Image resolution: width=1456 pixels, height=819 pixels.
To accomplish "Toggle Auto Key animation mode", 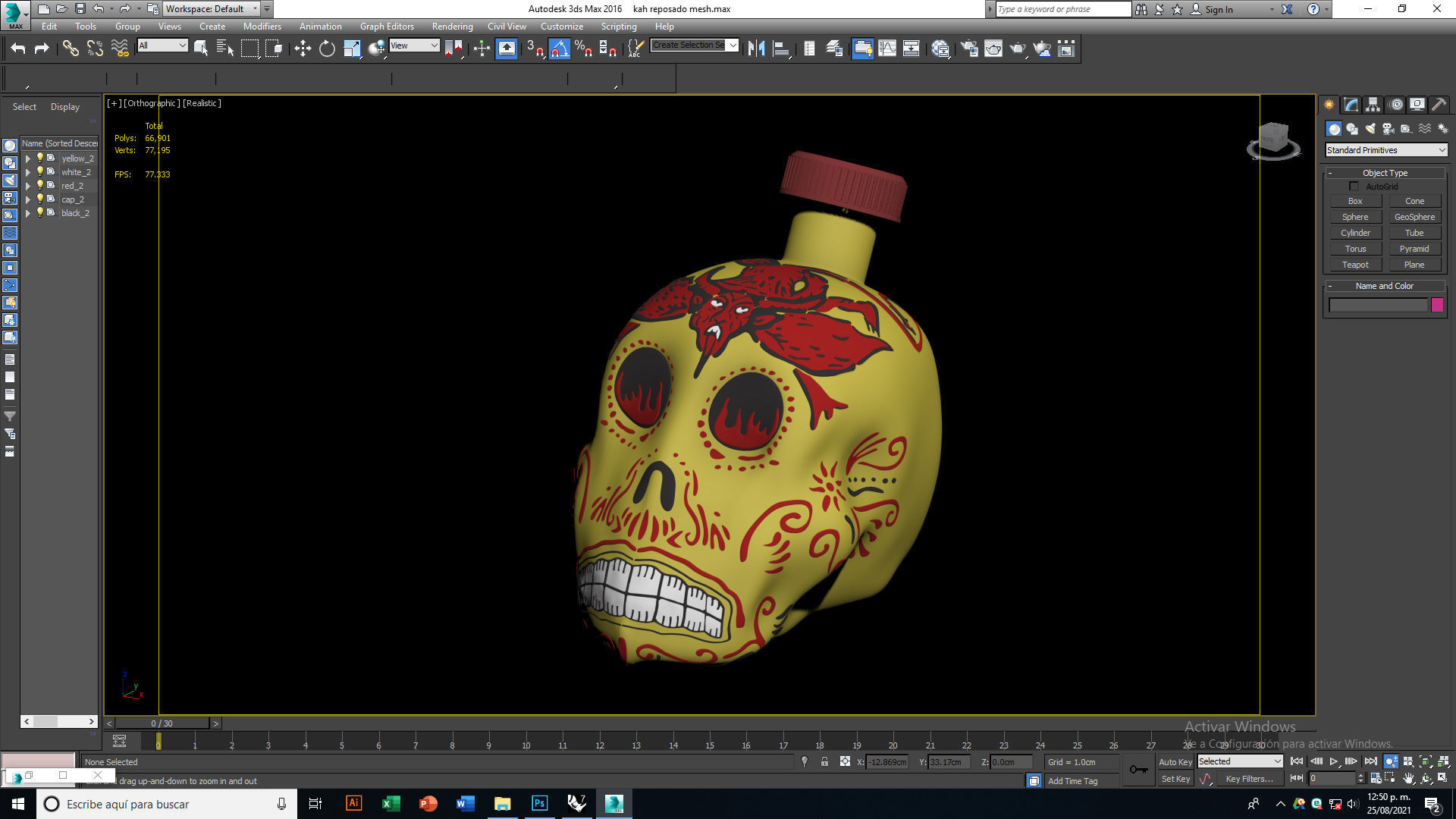I will 1175,761.
